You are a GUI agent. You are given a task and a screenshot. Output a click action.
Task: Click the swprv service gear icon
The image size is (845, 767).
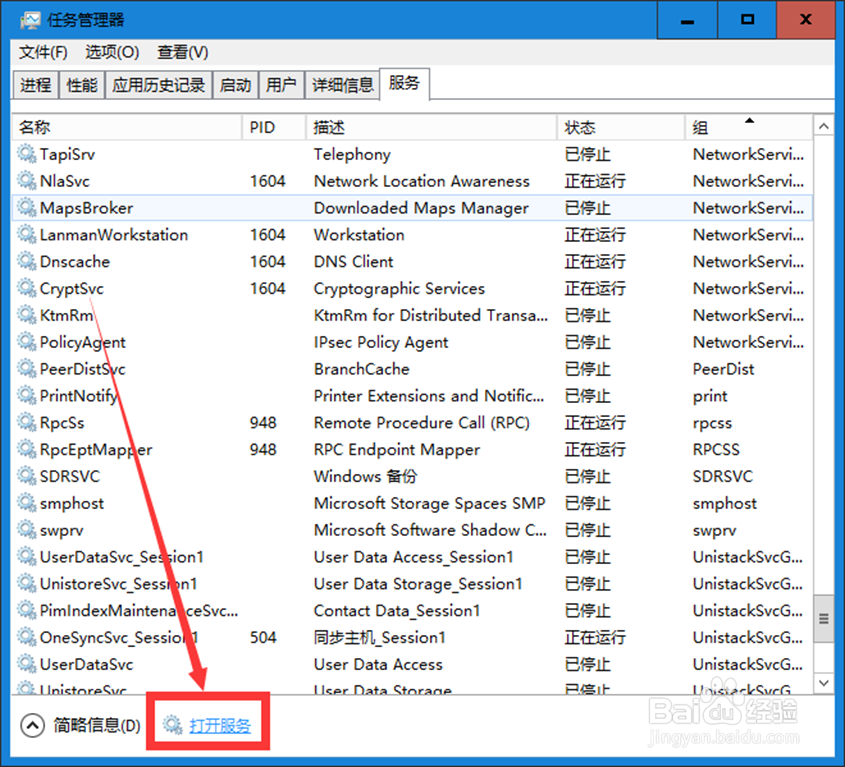25,530
